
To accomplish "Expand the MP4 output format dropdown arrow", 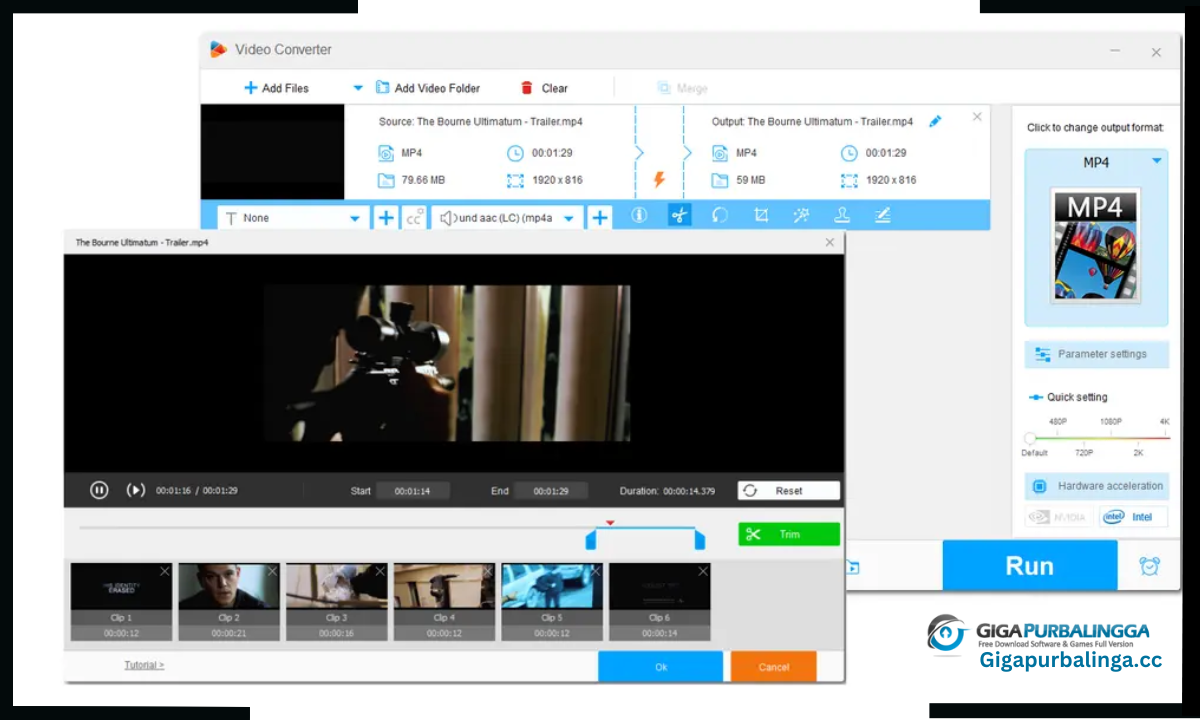I will click(1157, 161).
